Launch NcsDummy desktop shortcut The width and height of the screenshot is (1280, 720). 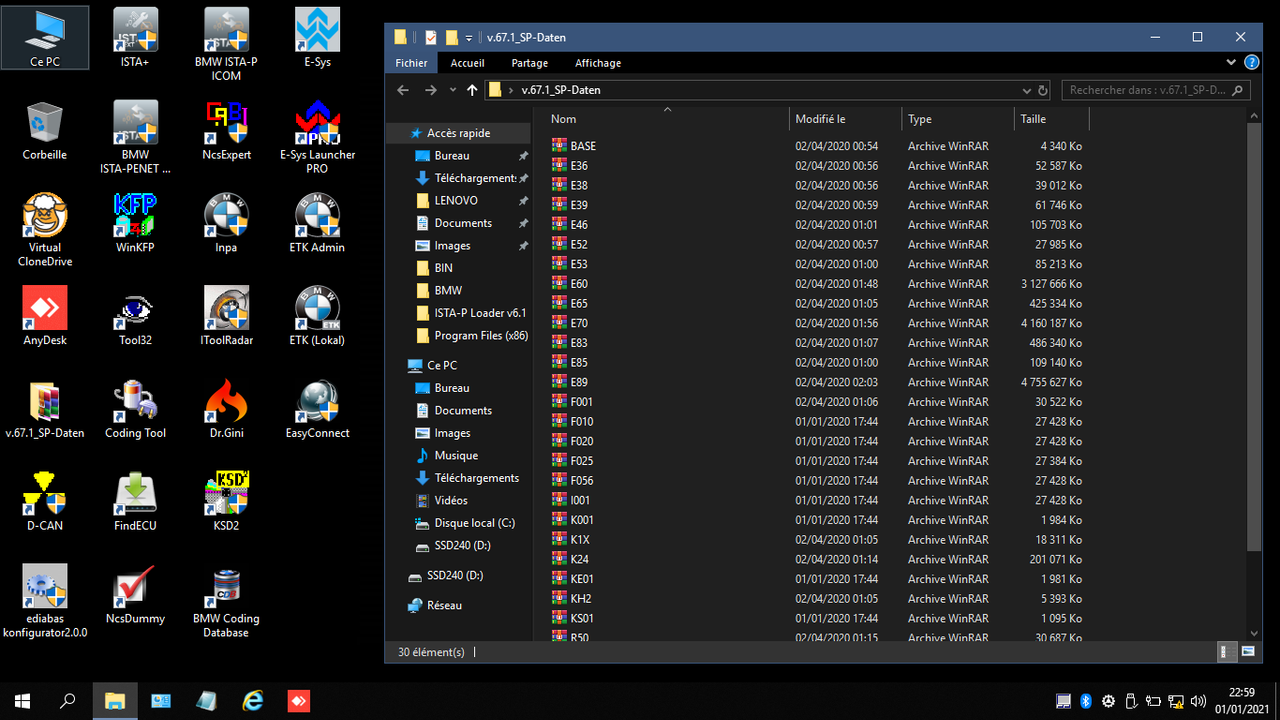tap(135, 594)
